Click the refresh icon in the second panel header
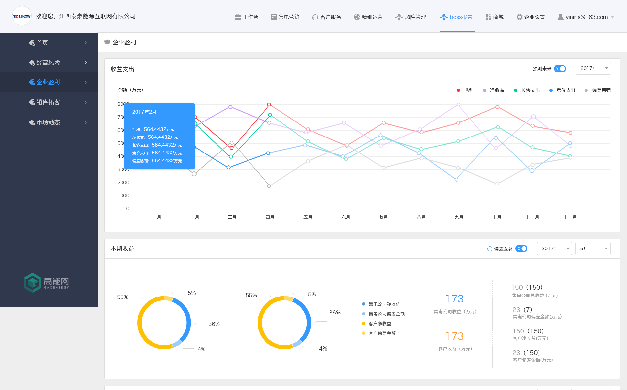 (x=489, y=248)
